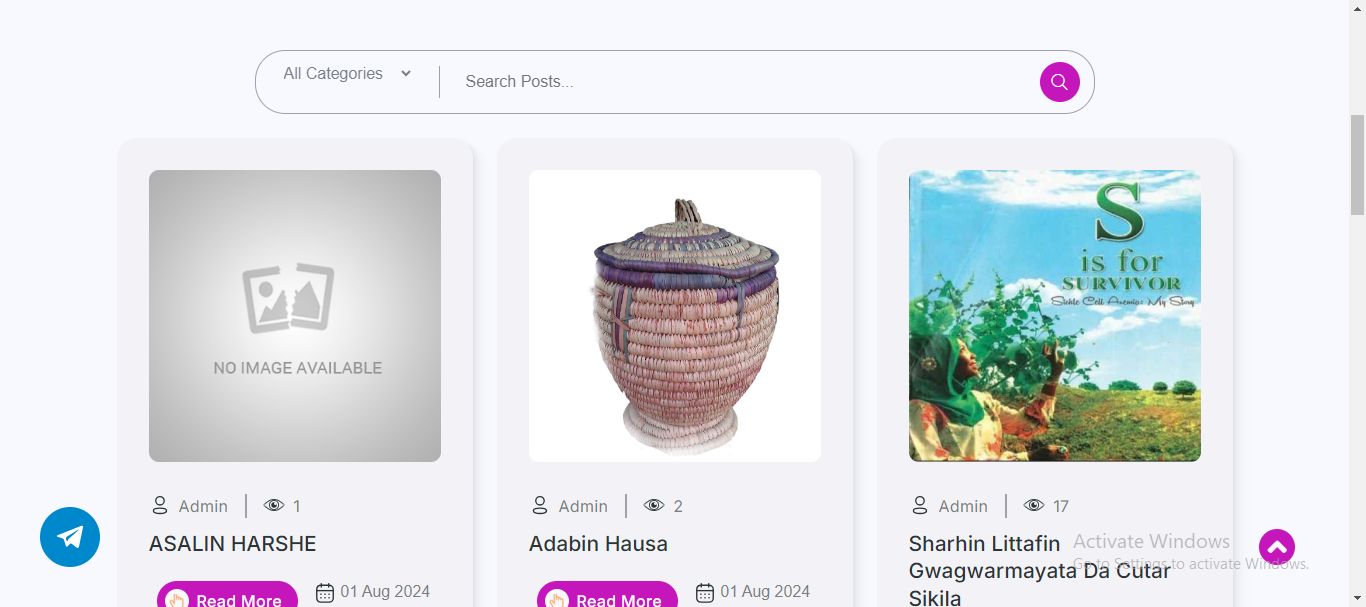
Task: Click the magenta search button icon
Action: (1059, 82)
